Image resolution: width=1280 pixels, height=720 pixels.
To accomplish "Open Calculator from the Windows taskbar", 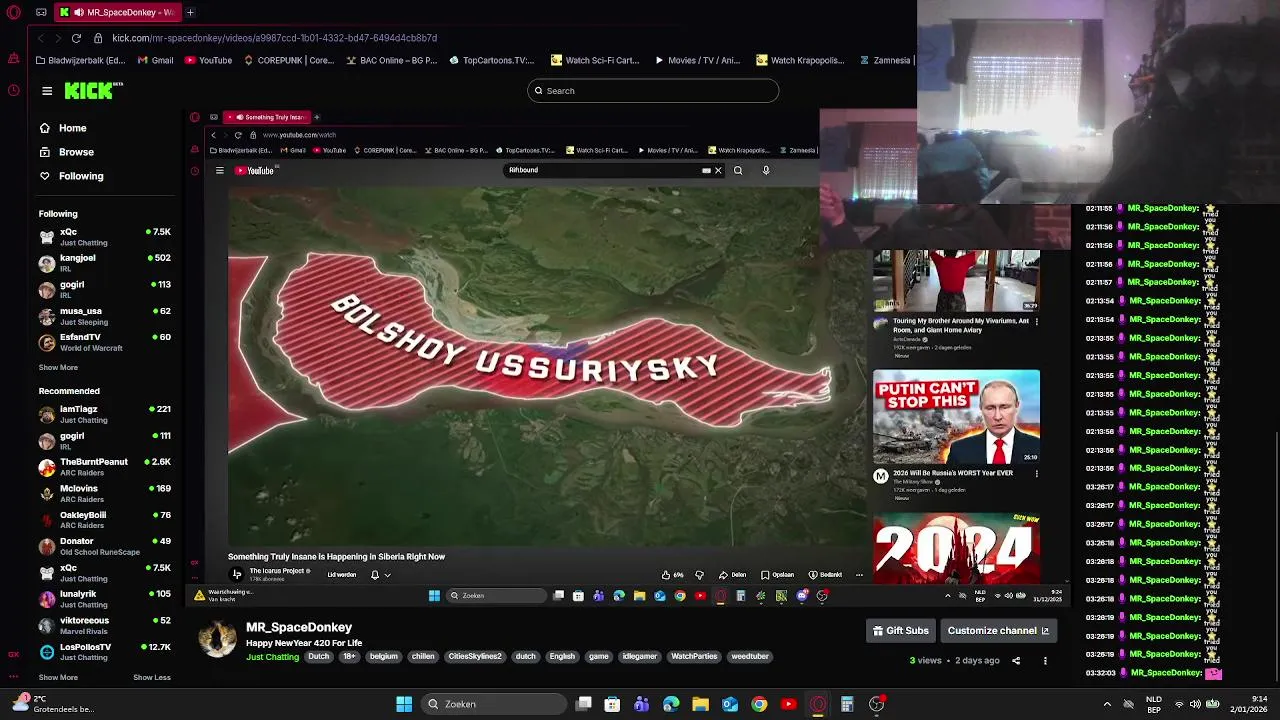I will [847, 704].
